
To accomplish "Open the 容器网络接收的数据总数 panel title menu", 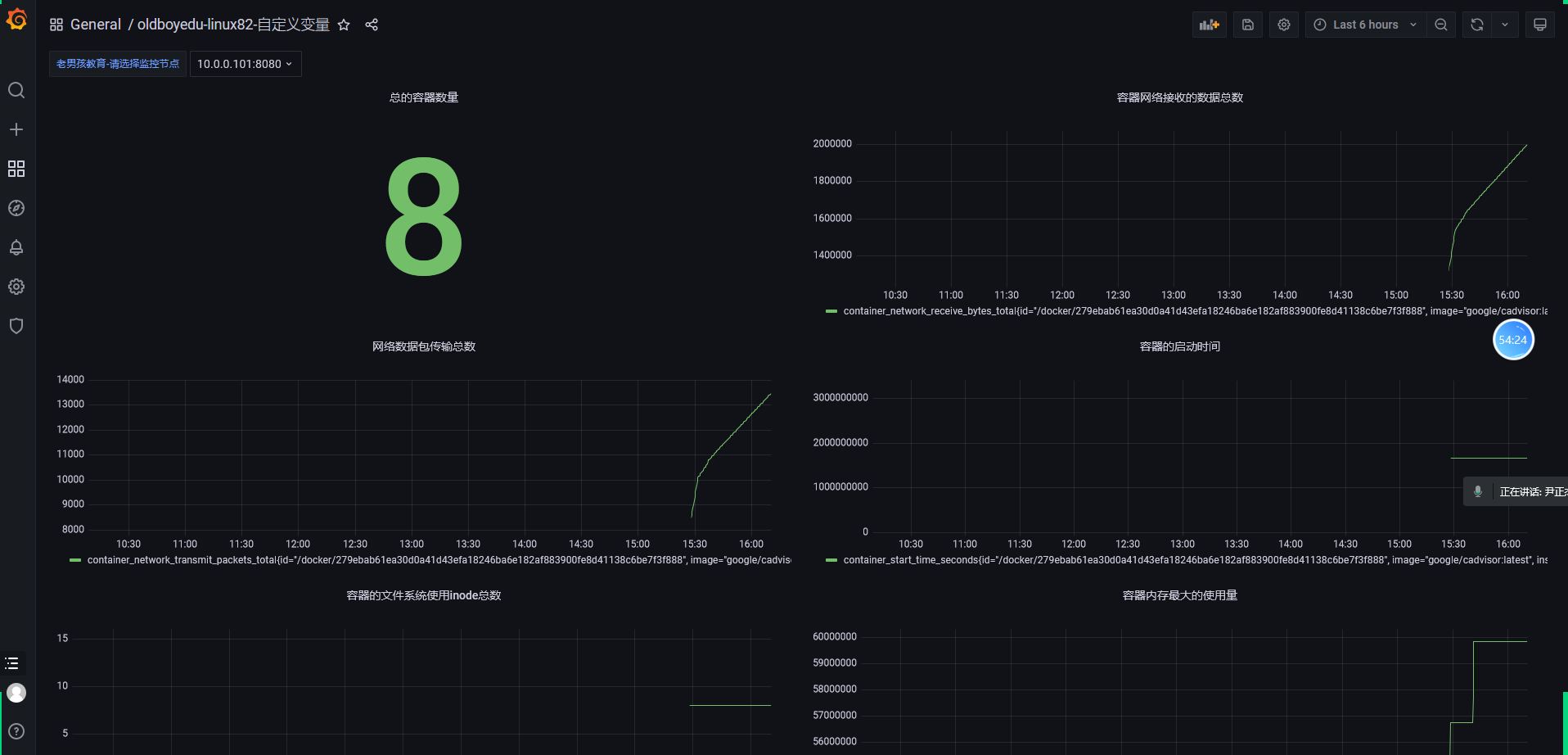I will (1180, 97).
